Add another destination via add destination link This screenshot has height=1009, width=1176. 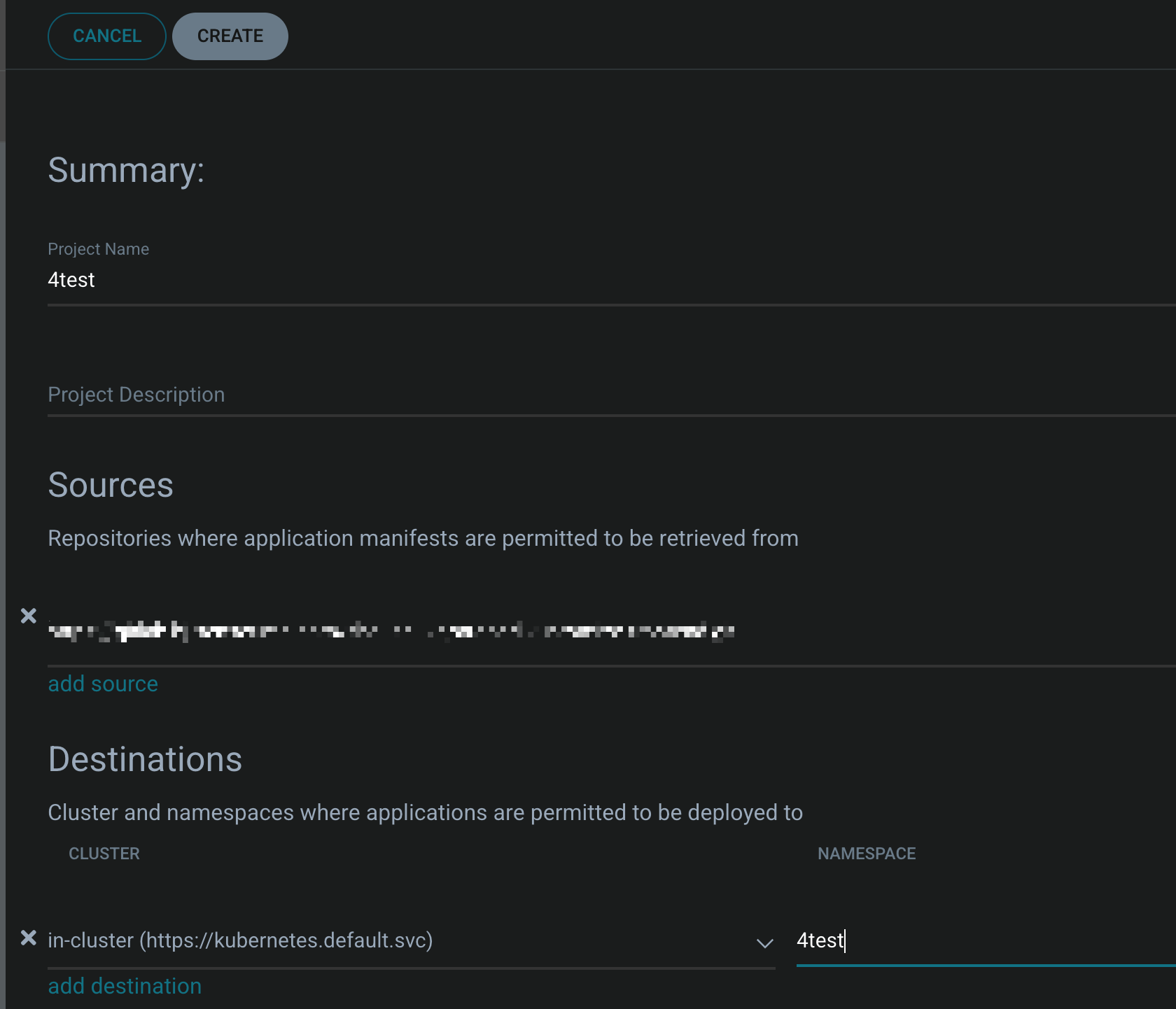(125, 986)
